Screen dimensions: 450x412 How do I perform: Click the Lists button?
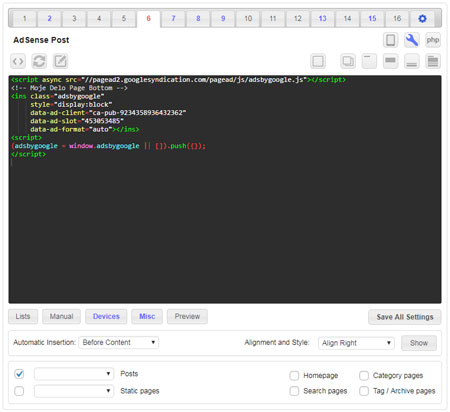click(x=23, y=316)
